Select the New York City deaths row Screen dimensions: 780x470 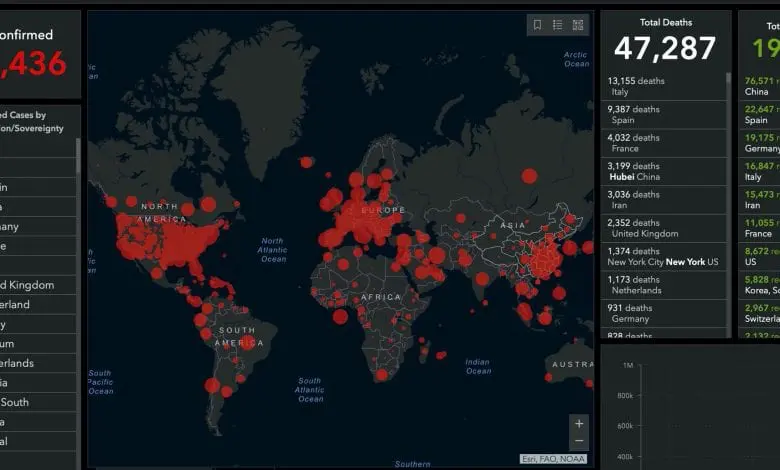coord(665,256)
